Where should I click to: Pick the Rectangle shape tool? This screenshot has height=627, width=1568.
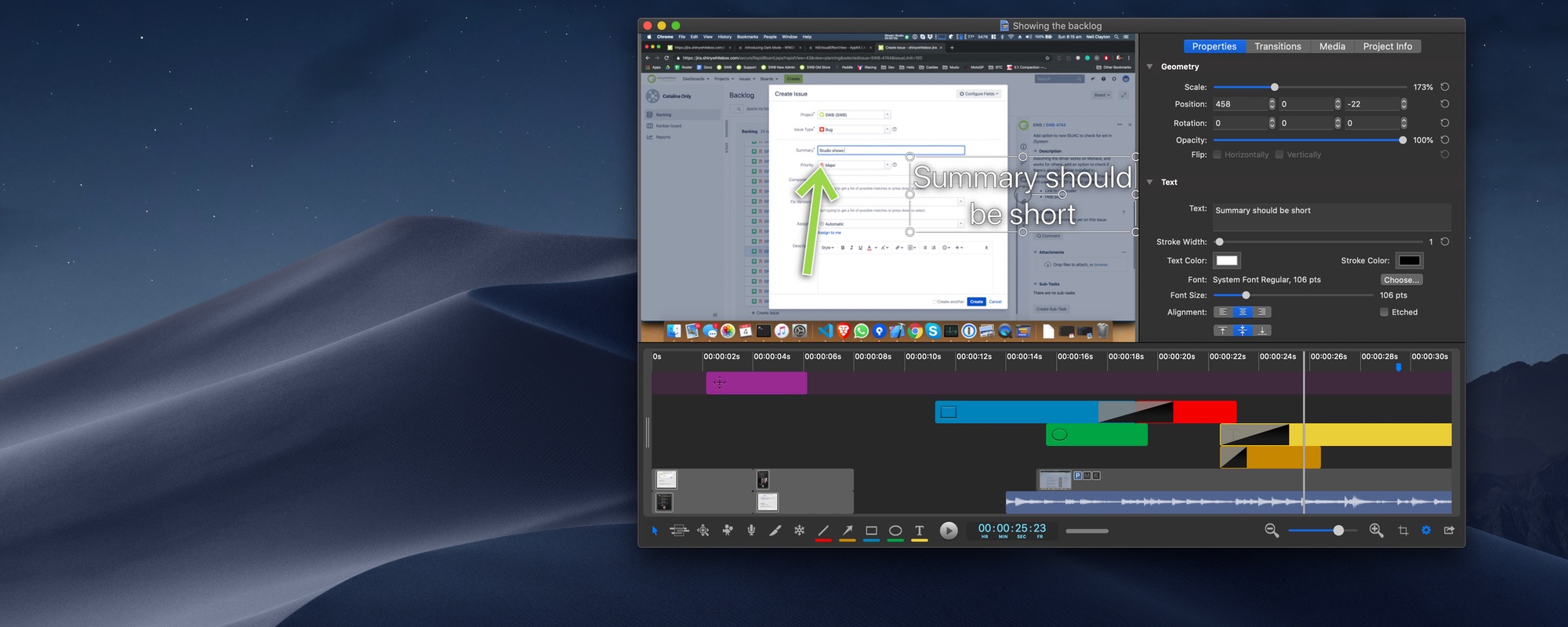pyautogui.click(x=871, y=531)
